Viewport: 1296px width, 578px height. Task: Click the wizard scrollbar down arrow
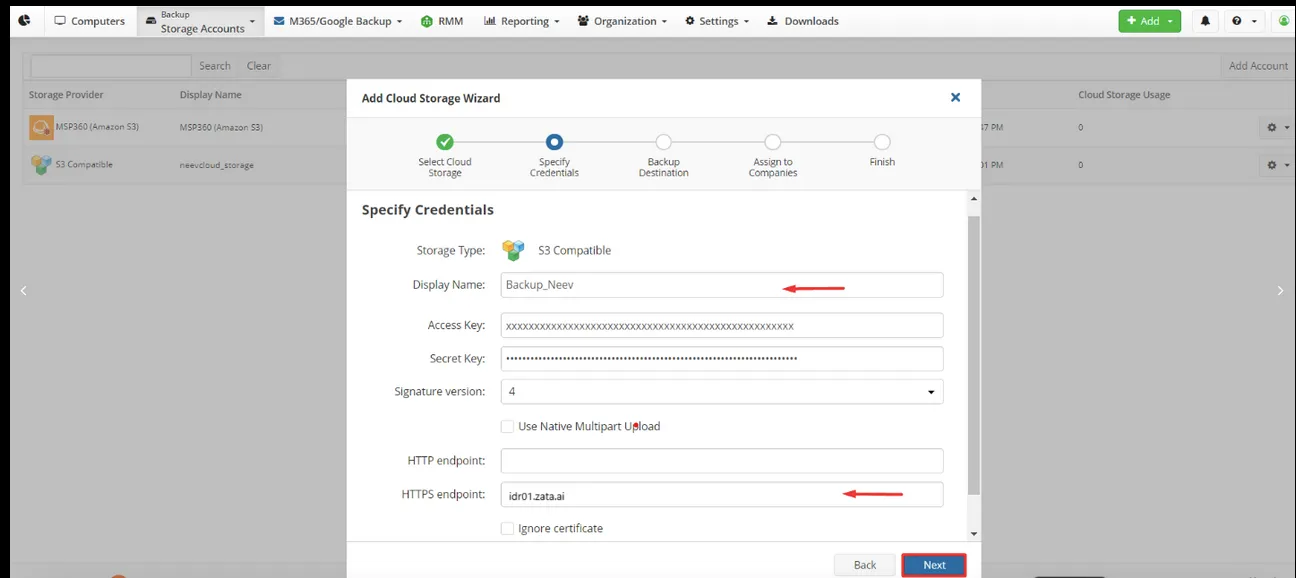click(x=974, y=534)
